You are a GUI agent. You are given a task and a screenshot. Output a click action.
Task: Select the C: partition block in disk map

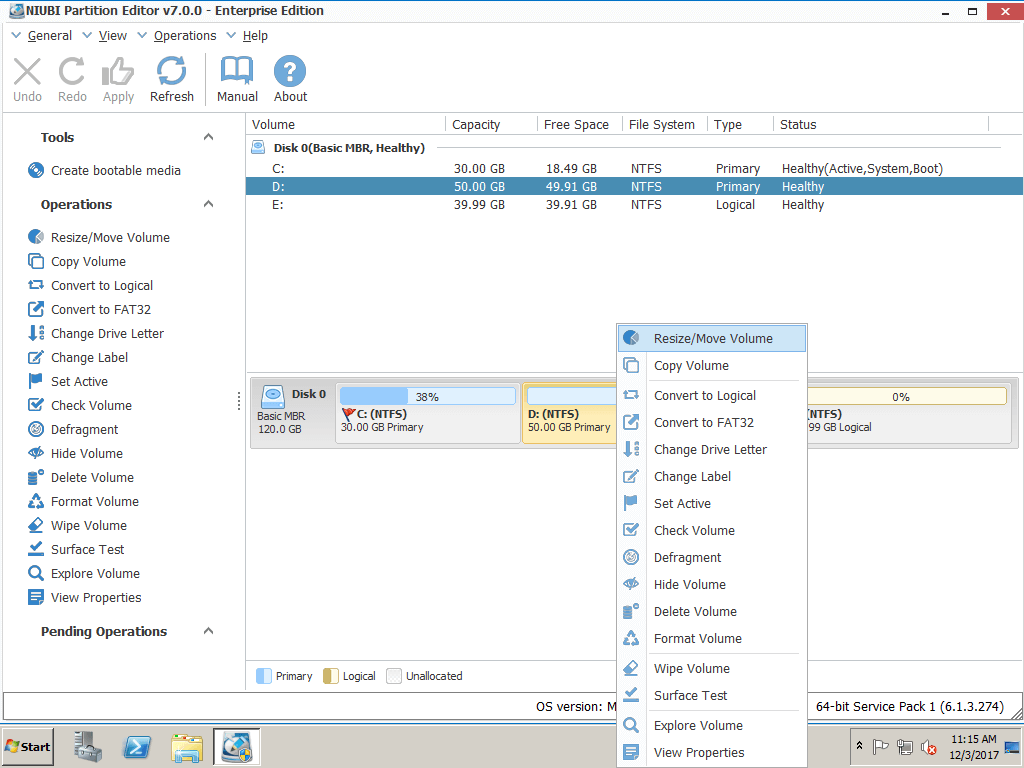click(428, 413)
